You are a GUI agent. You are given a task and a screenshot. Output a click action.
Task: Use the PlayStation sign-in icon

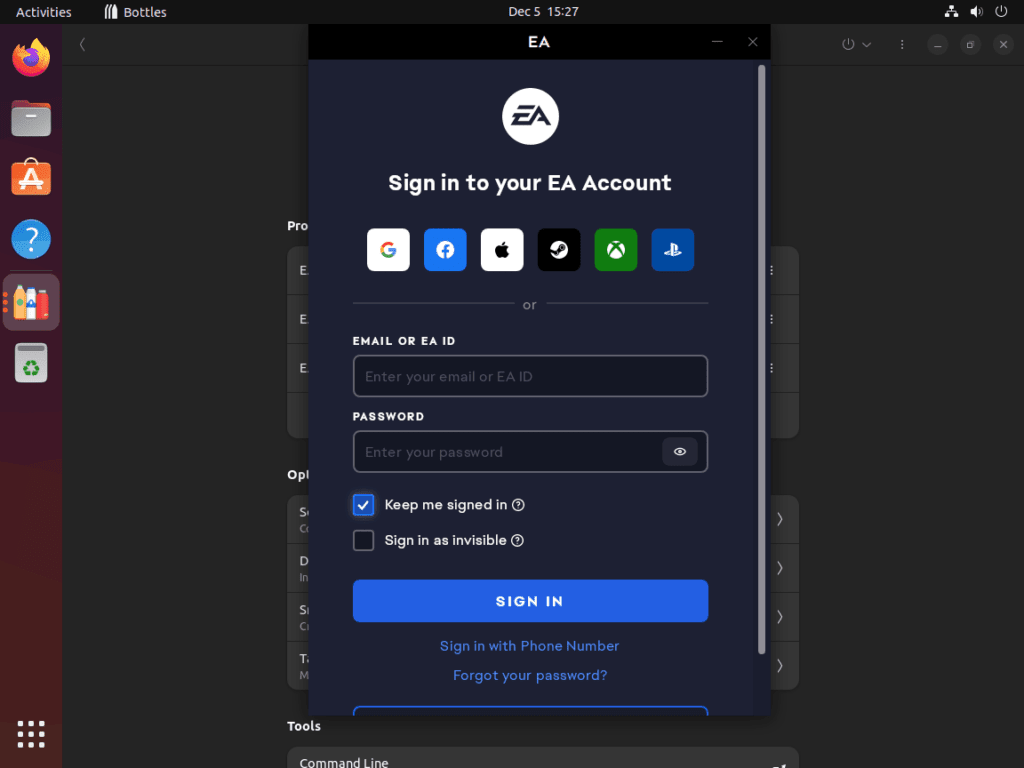[672, 249]
